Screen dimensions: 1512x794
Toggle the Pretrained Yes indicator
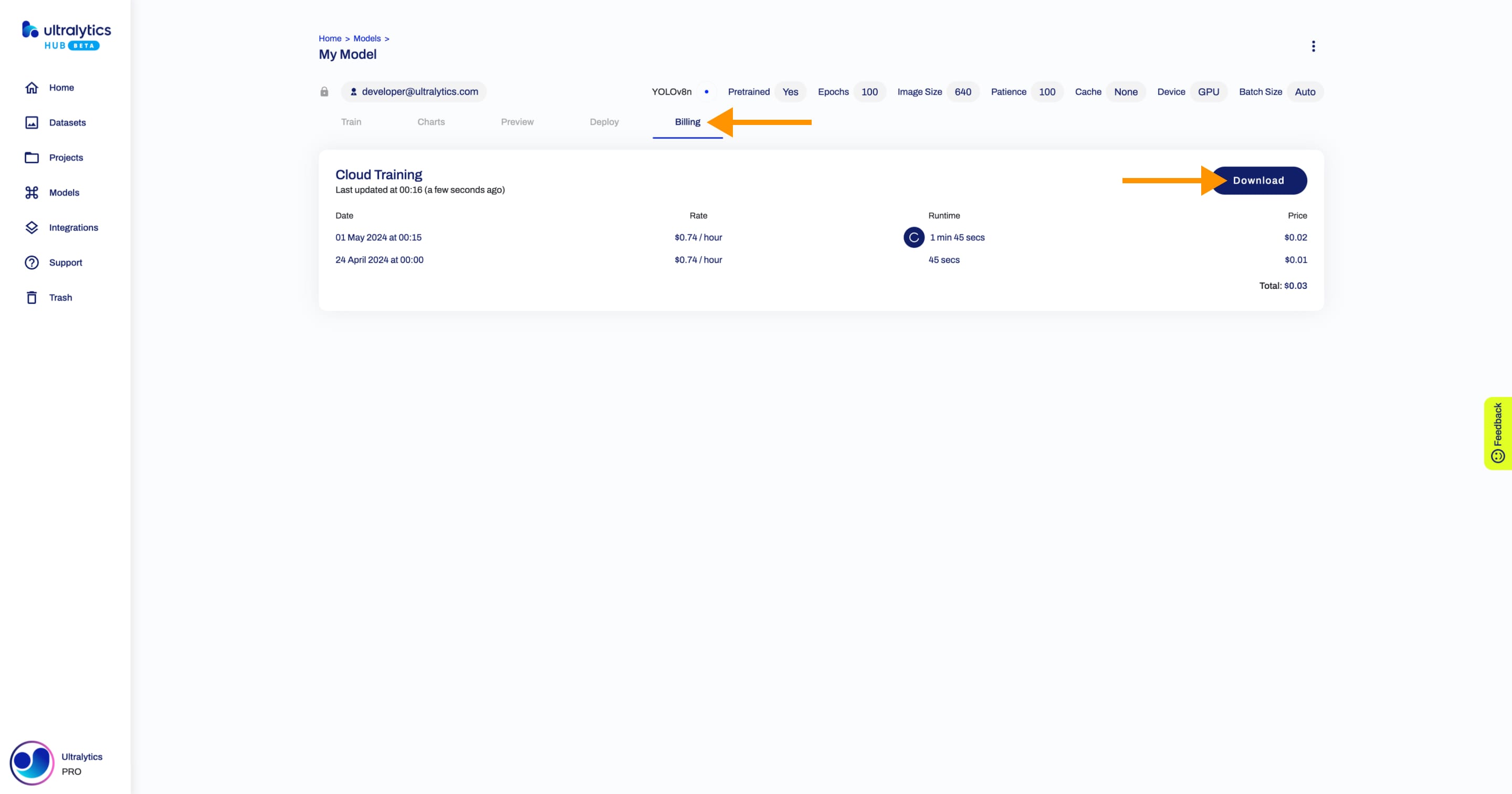790,92
